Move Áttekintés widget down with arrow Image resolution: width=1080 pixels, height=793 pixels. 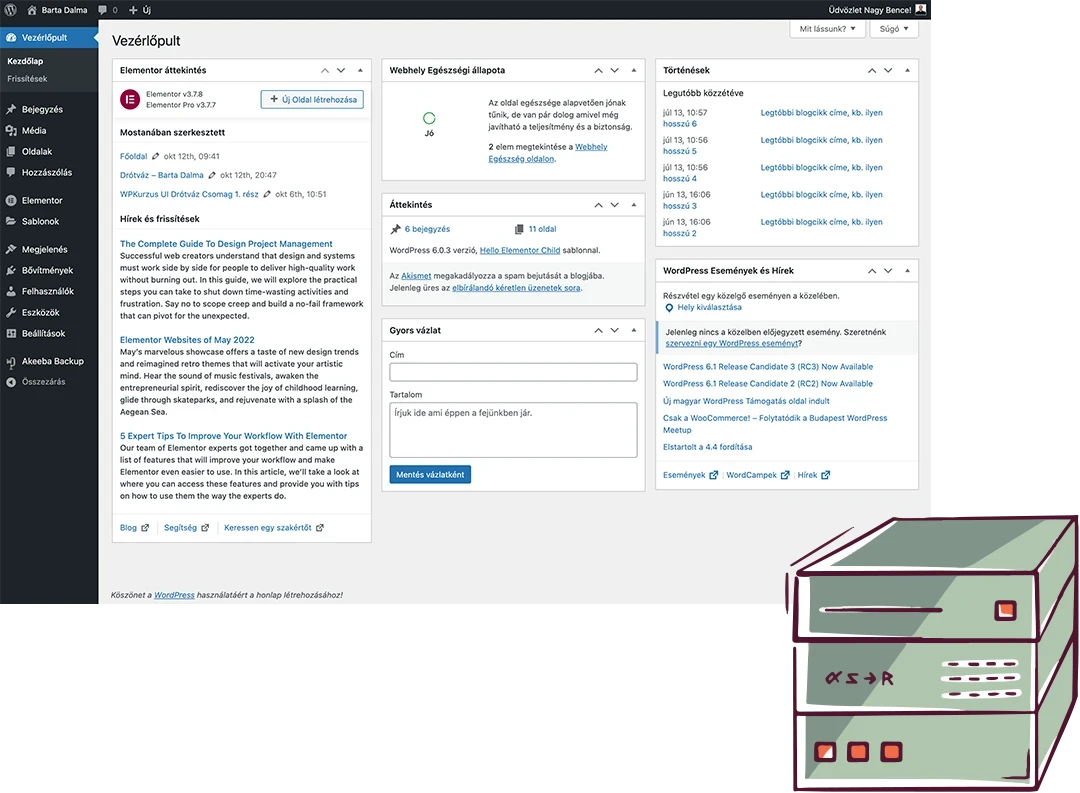(x=615, y=205)
